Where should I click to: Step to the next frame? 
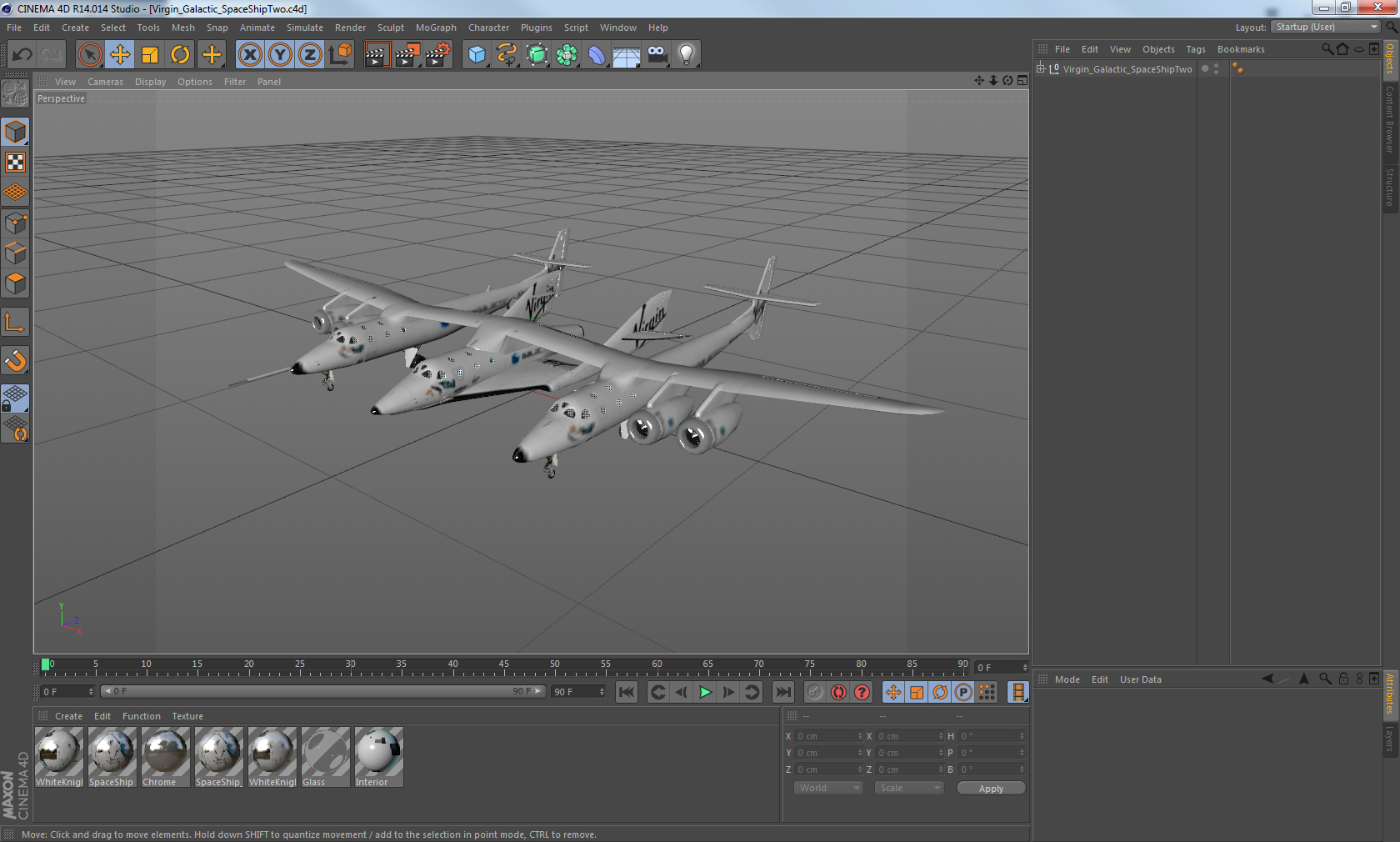point(728,692)
